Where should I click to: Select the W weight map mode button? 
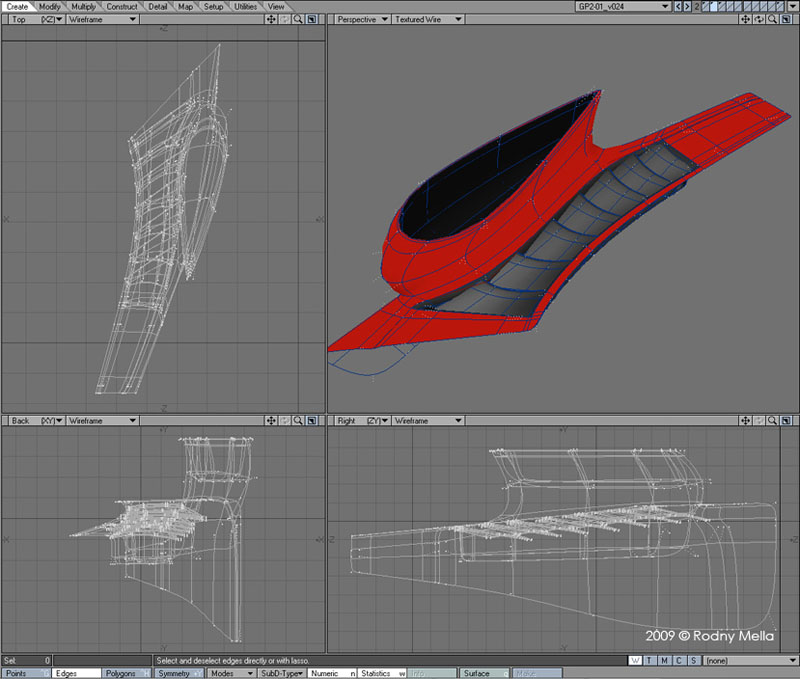point(636,660)
